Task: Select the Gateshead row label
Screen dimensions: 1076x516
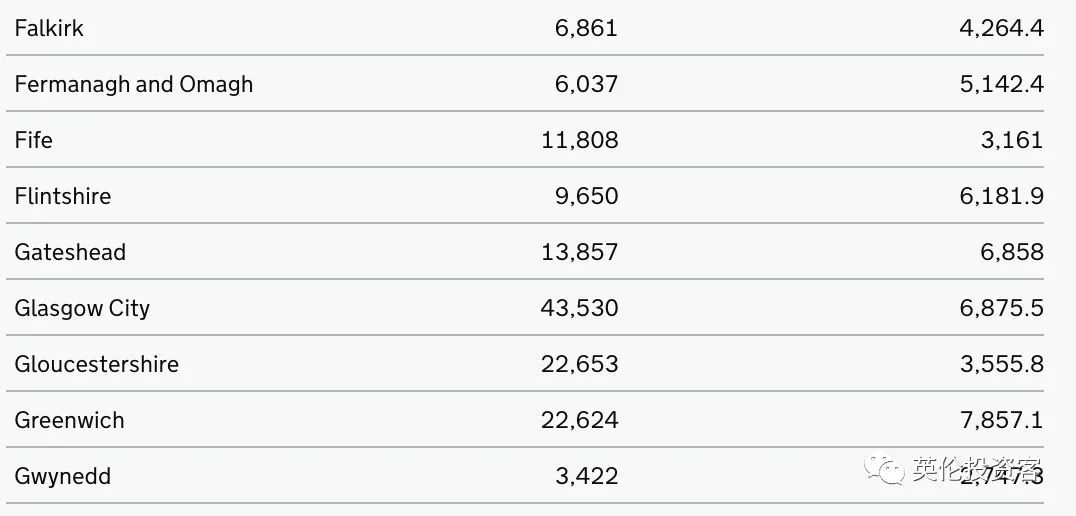Action: (x=70, y=253)
